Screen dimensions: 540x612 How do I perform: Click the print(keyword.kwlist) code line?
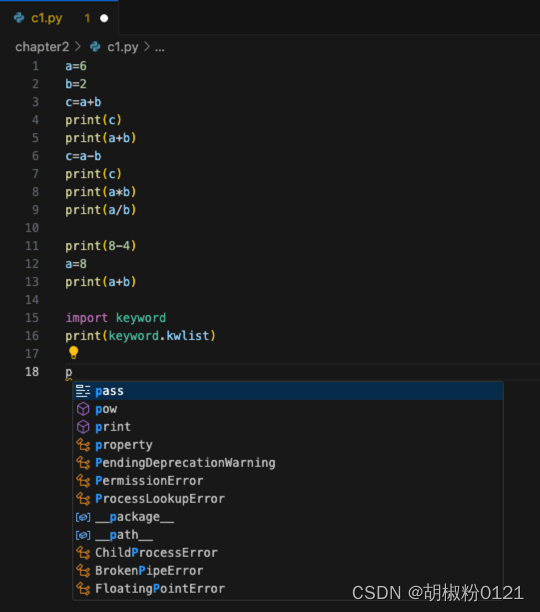(140, 336)
